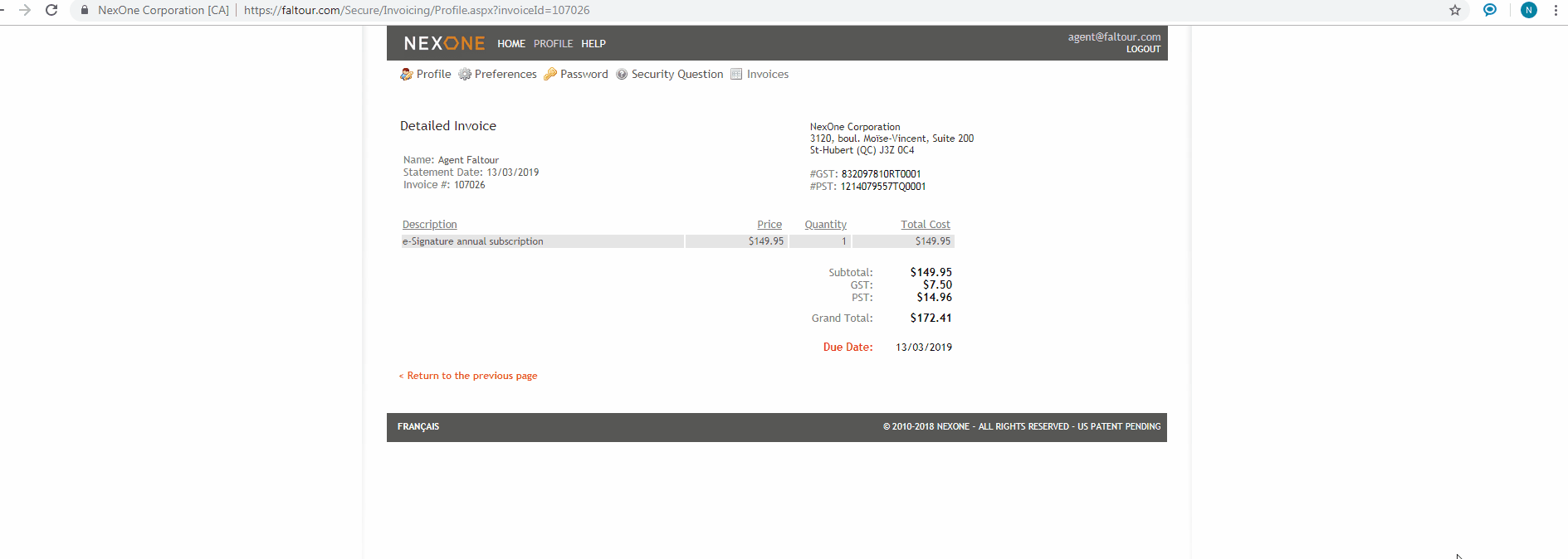The height and width of the screenshot is (559, 1568).
Task: Bookmark this page with star icon
Action: coord(1455,10)
